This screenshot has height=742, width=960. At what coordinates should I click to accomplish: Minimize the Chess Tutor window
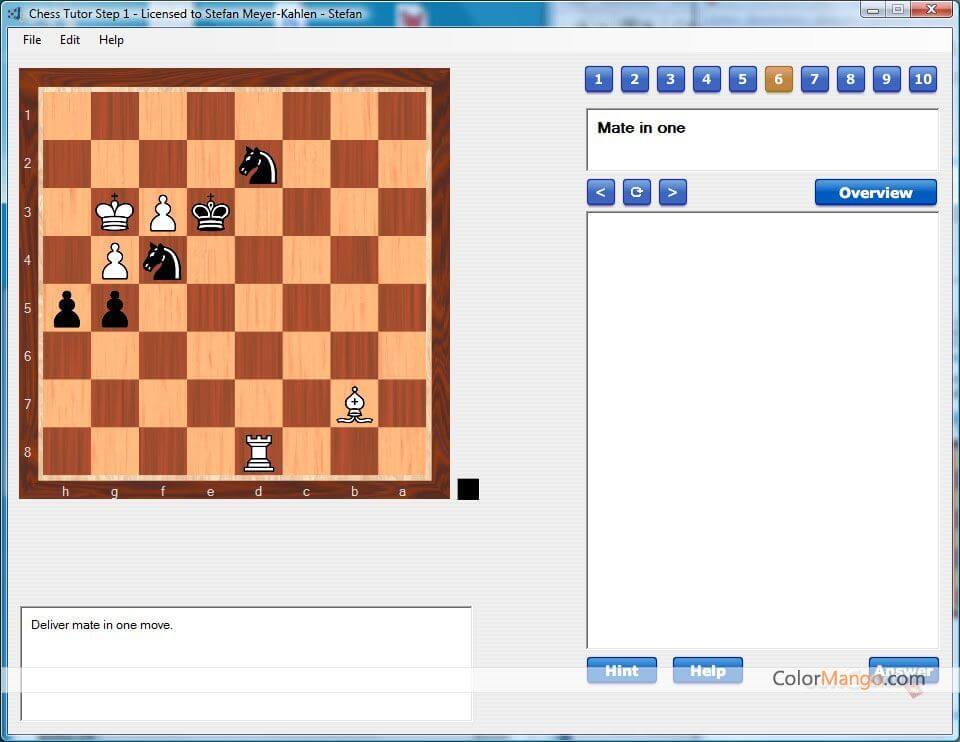click(x=874, y=9)
